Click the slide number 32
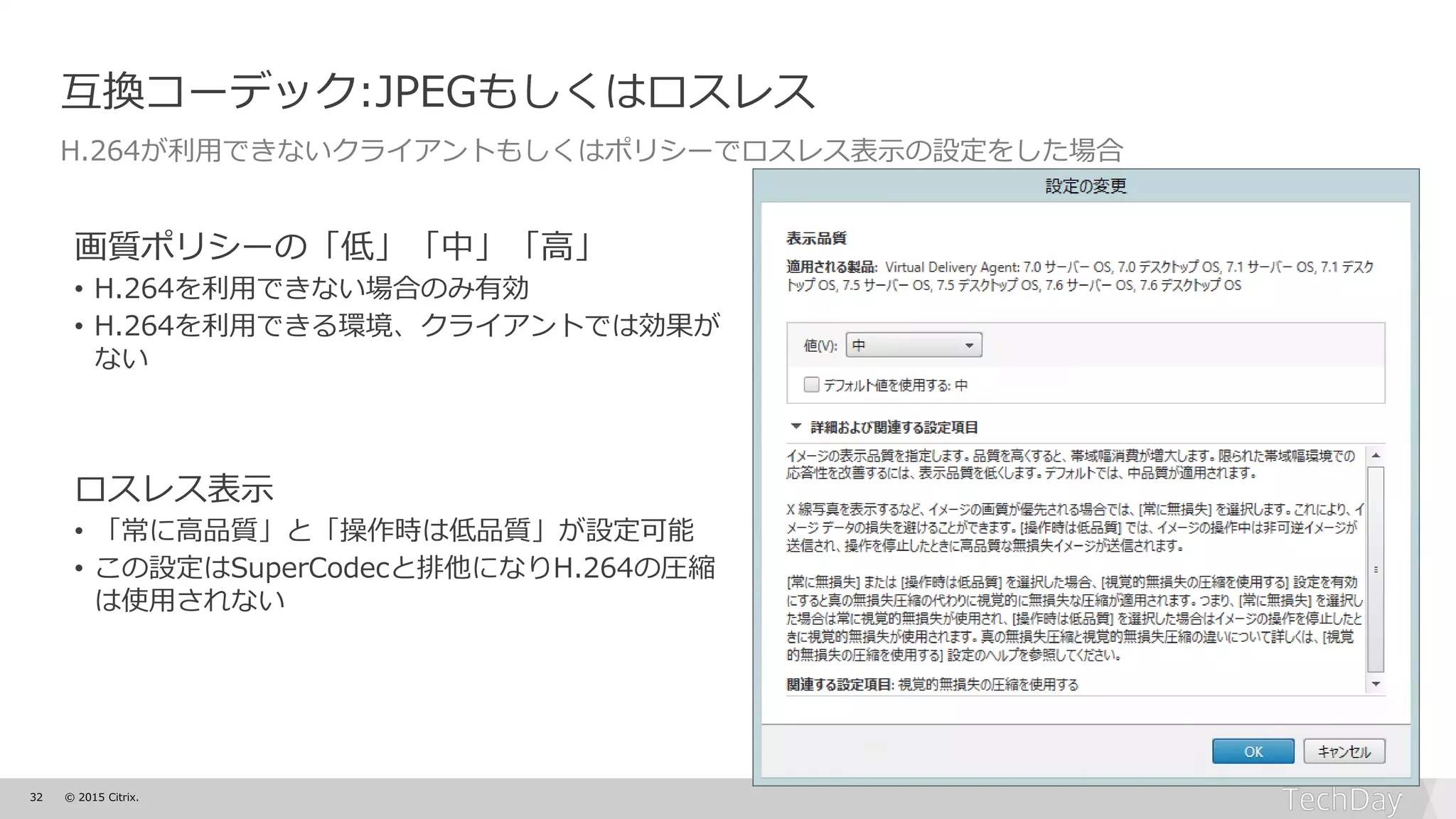Viewport: 1456px width, 819px height. [36, 798]
